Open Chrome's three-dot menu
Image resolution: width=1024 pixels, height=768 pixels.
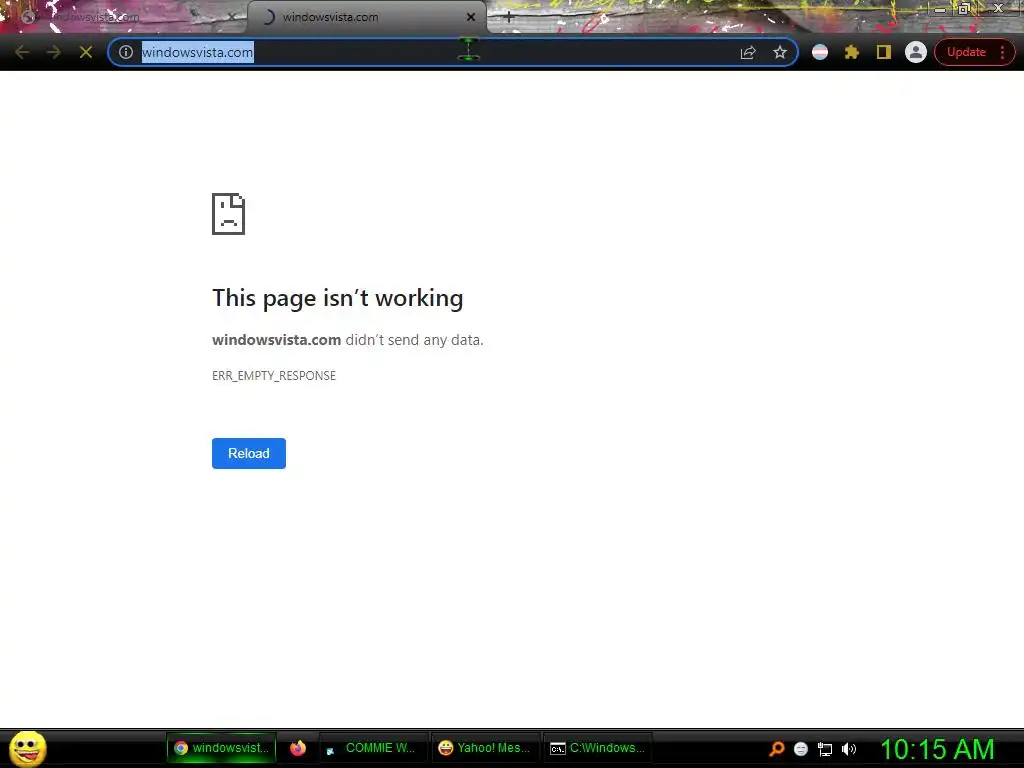(1002, 52)
